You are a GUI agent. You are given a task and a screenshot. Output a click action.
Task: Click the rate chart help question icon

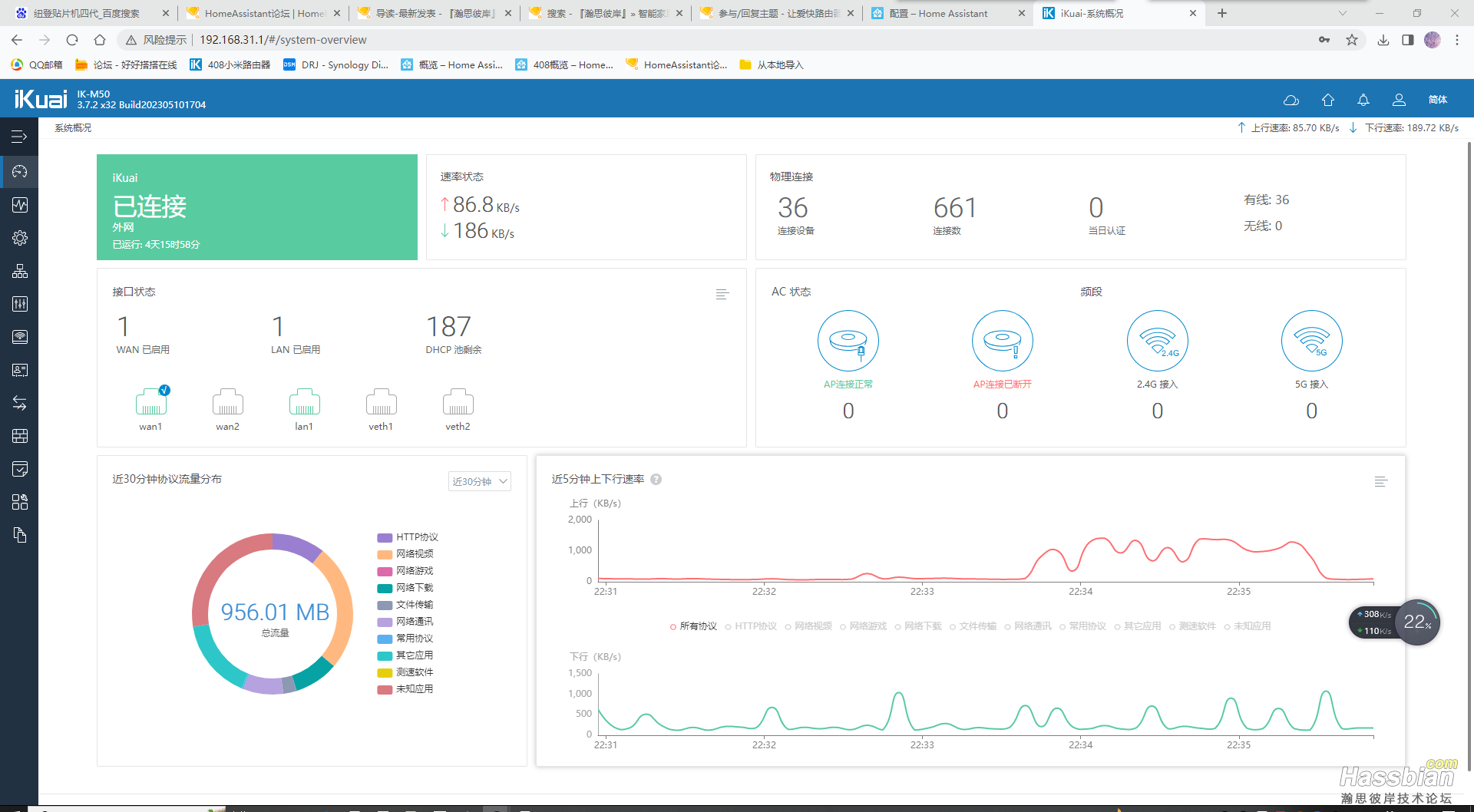pos(656,480)
